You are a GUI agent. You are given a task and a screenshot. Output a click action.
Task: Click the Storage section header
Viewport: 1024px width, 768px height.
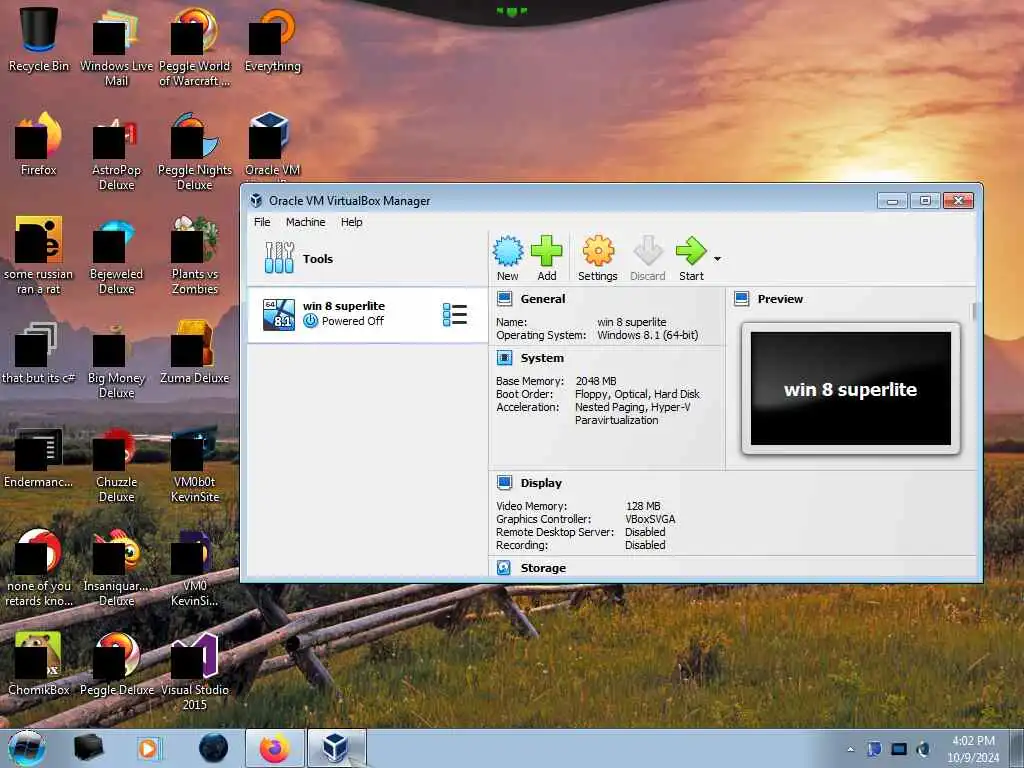(x=543, y=568)
